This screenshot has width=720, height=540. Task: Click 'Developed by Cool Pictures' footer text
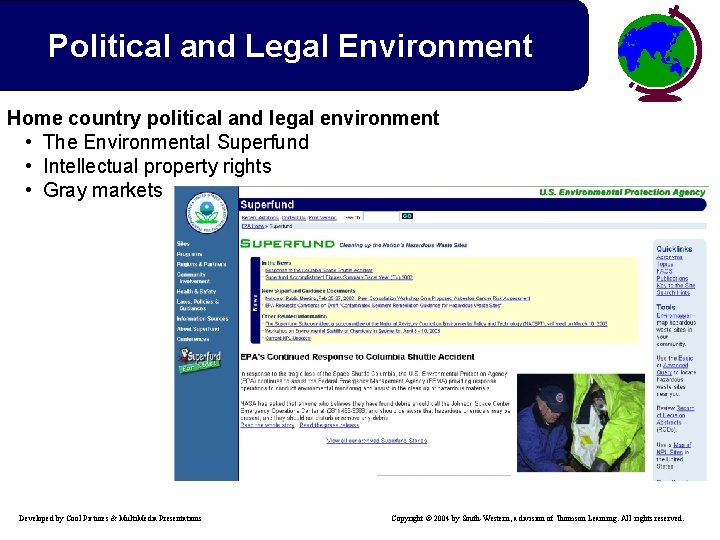click(x=110, y=518)
